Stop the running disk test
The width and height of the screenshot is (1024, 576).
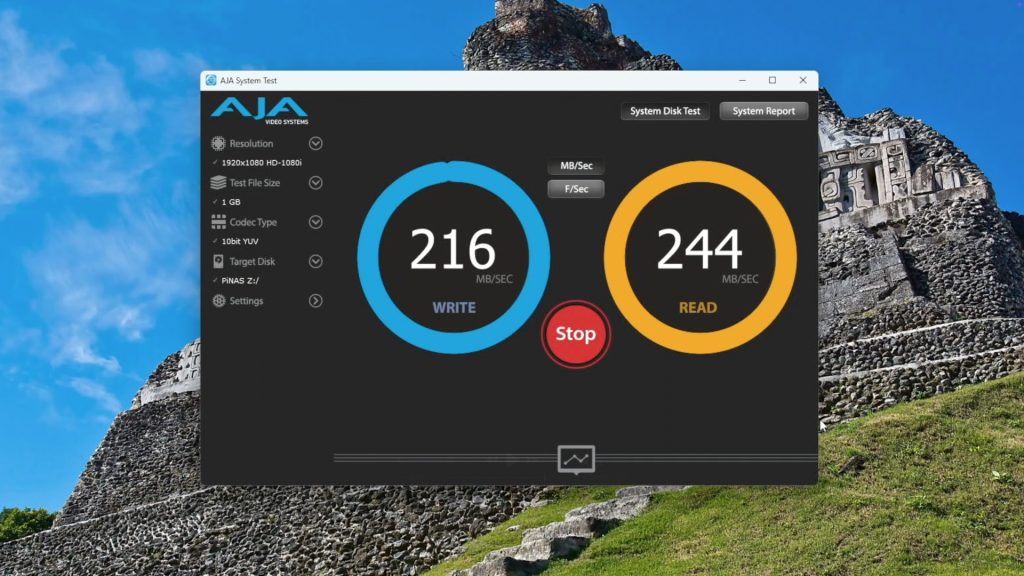click(575, 336)
